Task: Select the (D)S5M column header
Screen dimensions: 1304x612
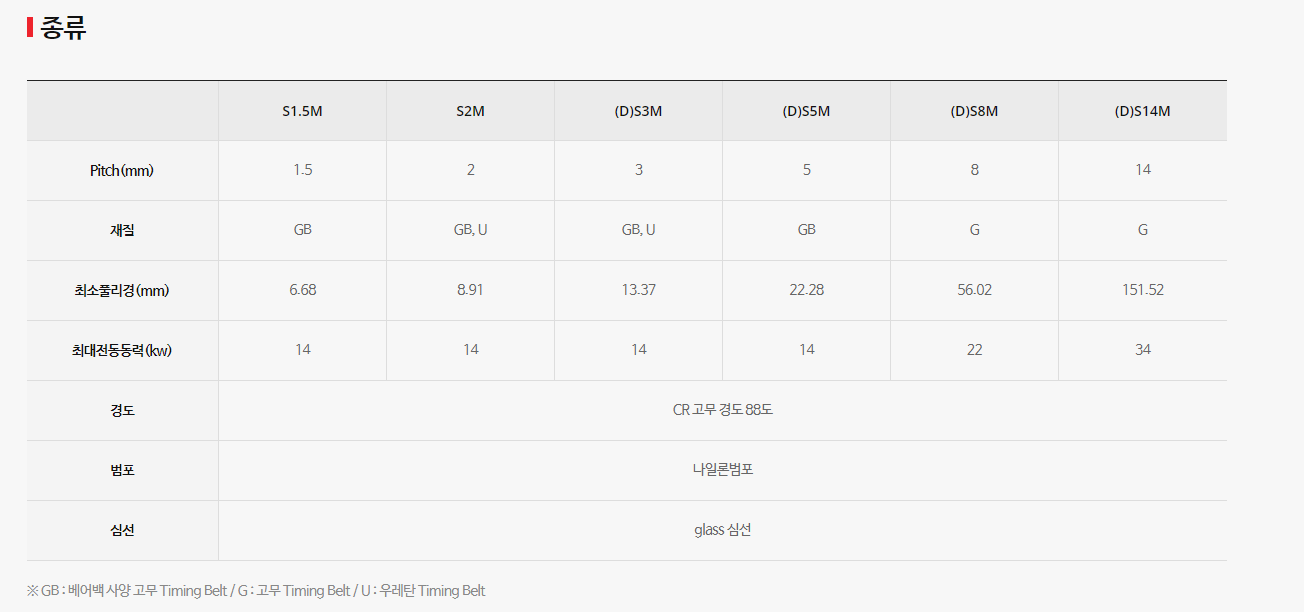Action: click(806, 111)
